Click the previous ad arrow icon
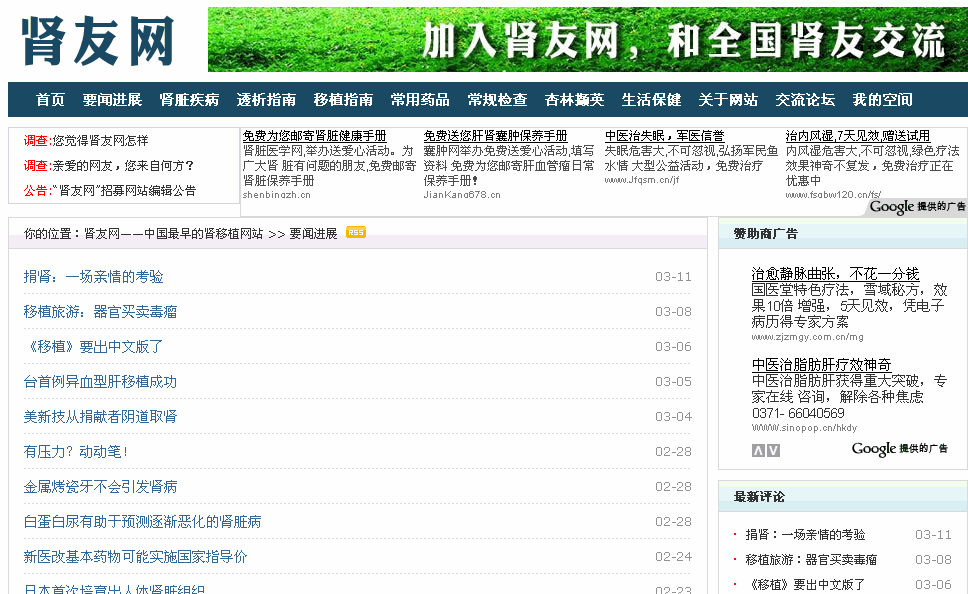This screenshot has width=968, height=594. coord(758,451)
